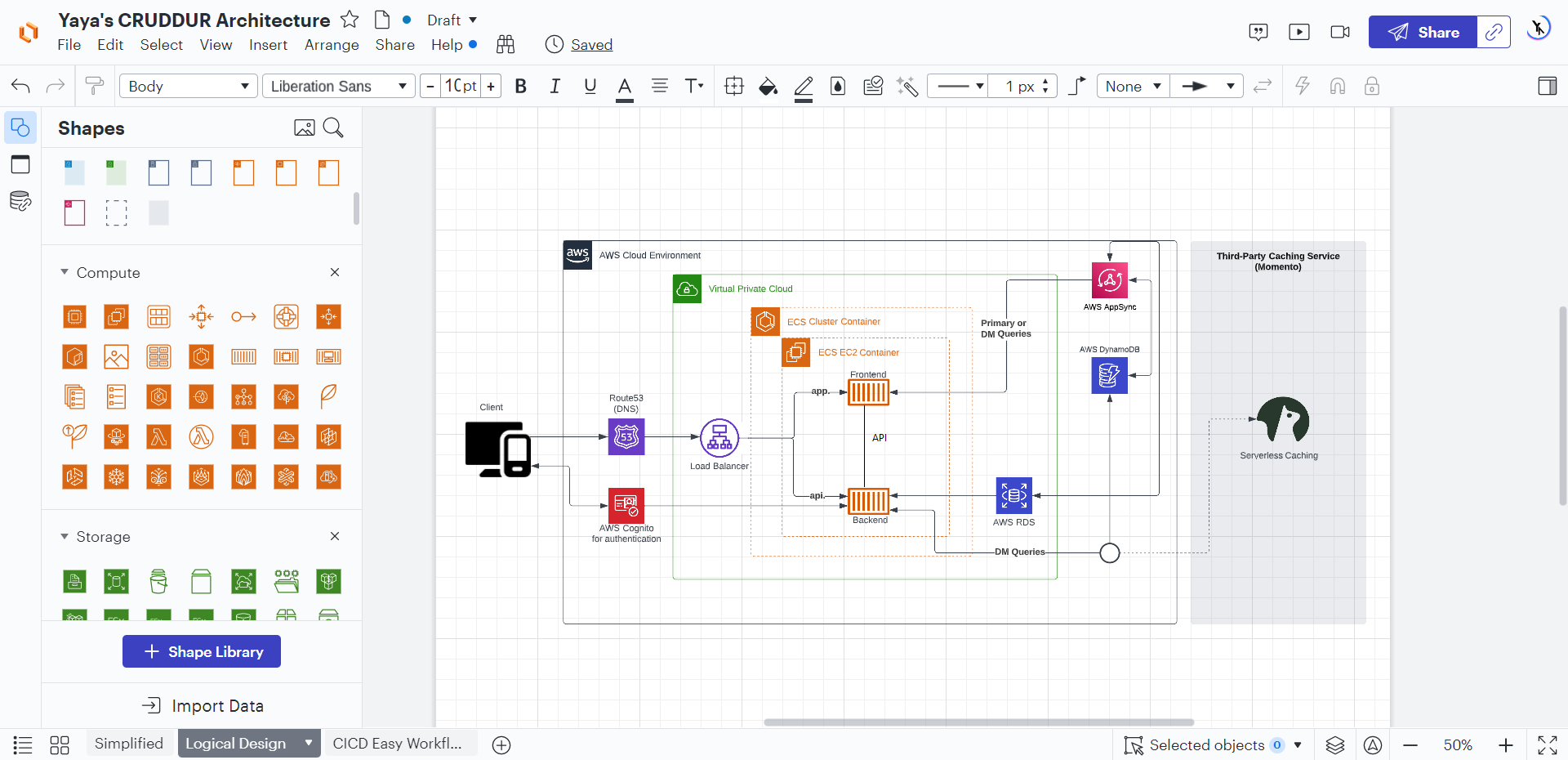1568x760 pixels.
Task: Click the Undo arrow icon
Action: (x=21, y=86)
